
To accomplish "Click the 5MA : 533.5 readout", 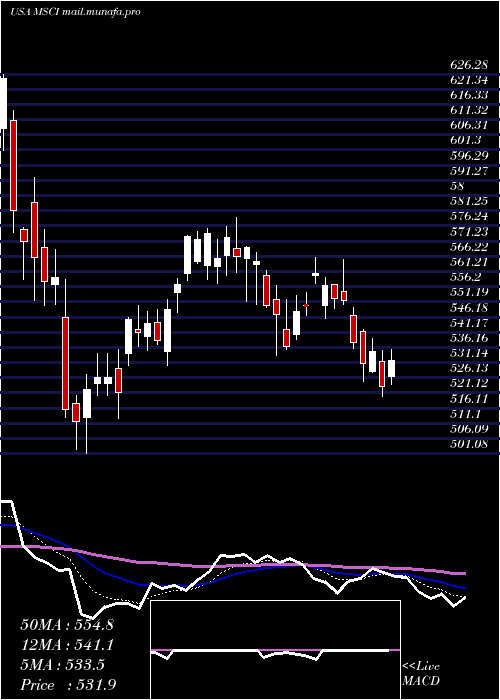I will [62, 665].
